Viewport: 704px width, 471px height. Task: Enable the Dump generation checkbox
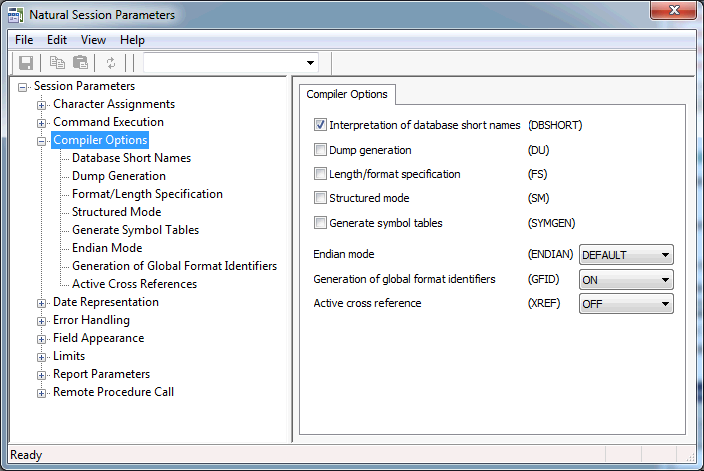pyautogui.click(x=320, y=150)
